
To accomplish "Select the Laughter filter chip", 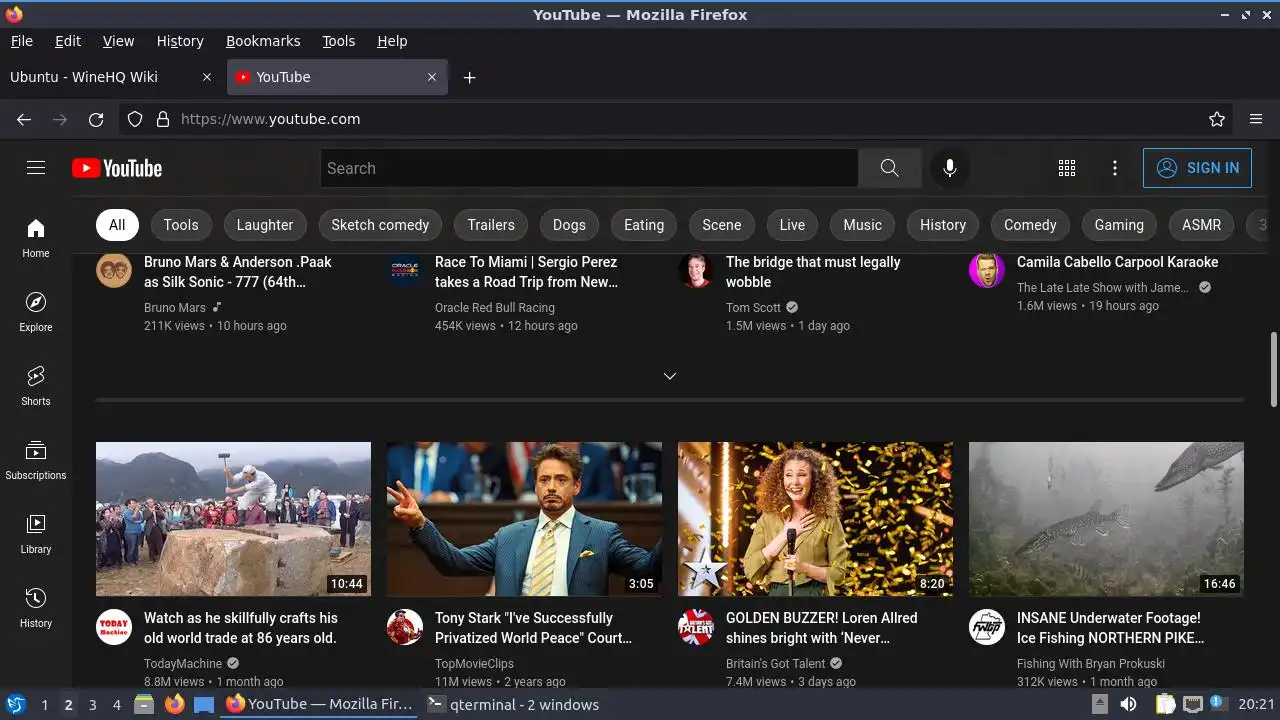I will coord(265,225).
